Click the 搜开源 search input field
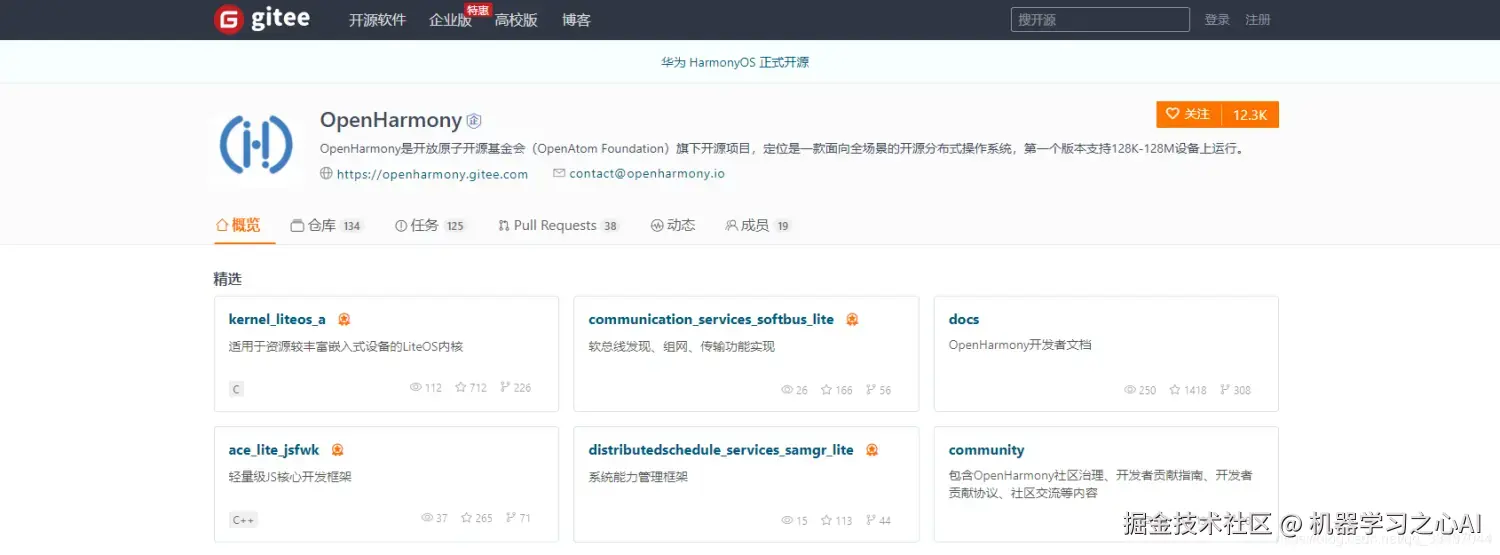Viewport: 1500px width, 555px height. 1100,20
